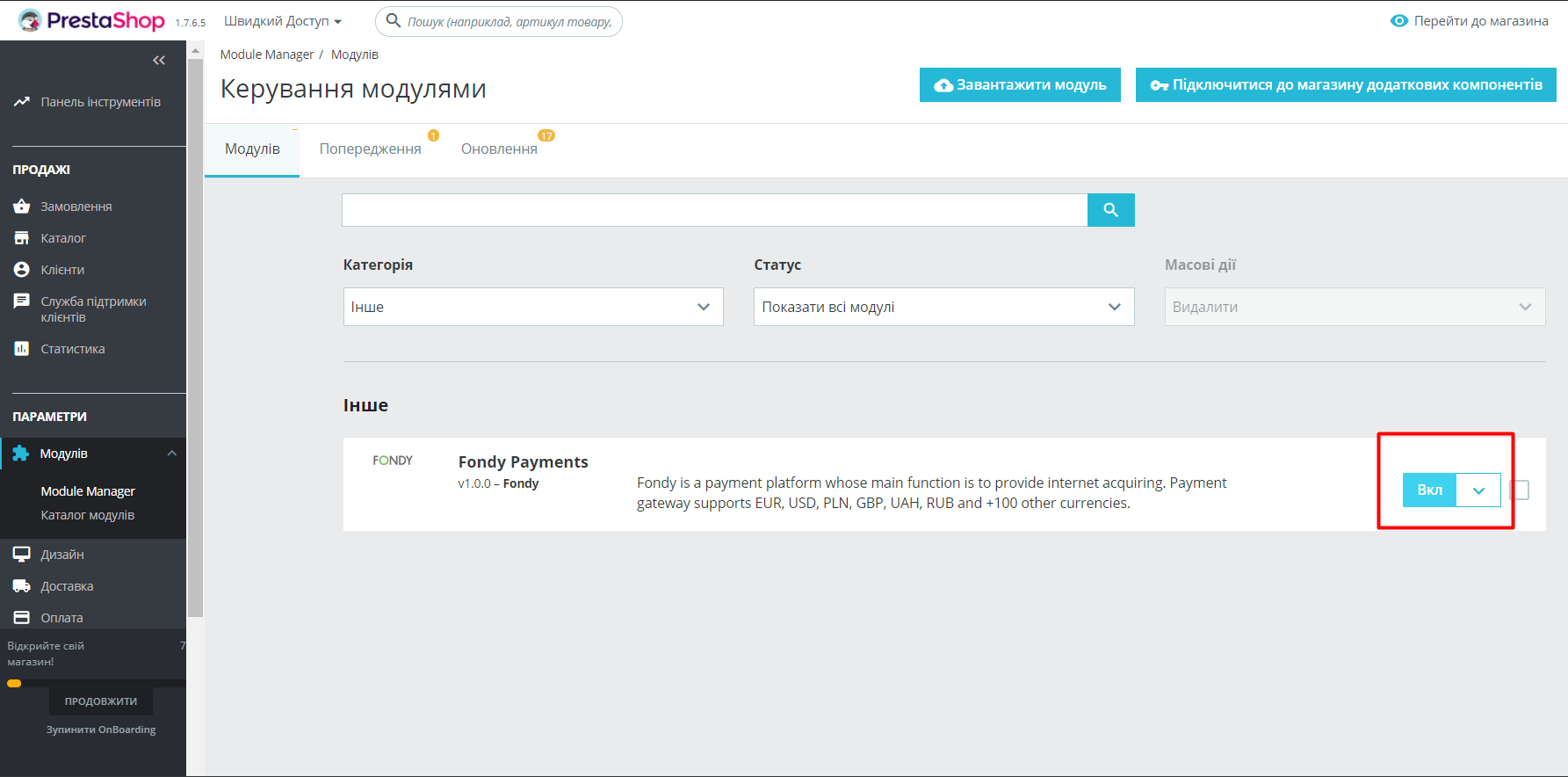
Task: Collapse the 'Модулів' sidebar submenu chevron
Action: 172,454
